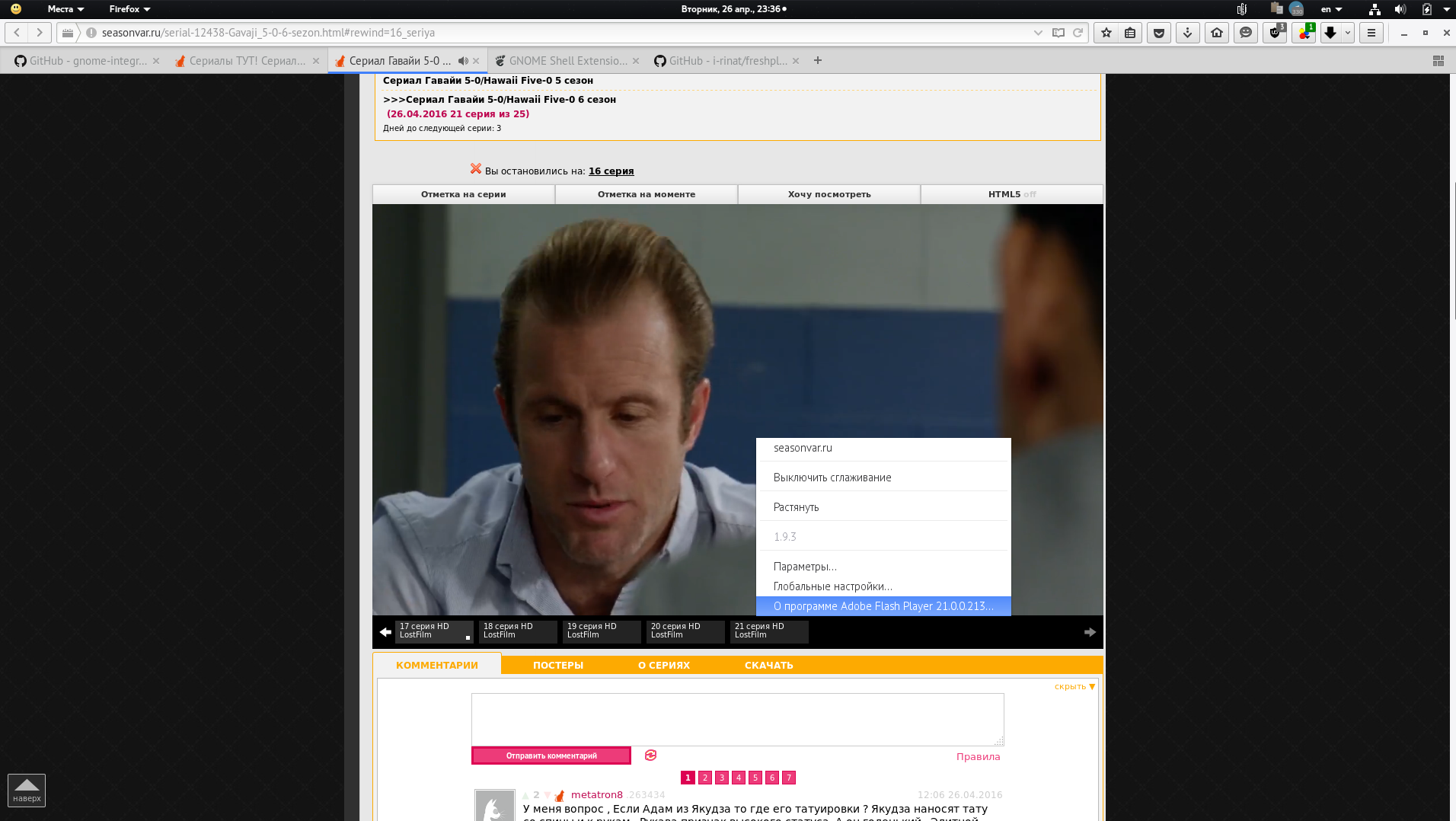
Task: Refresh comments with the red circular icon
Action: [650, 756]
